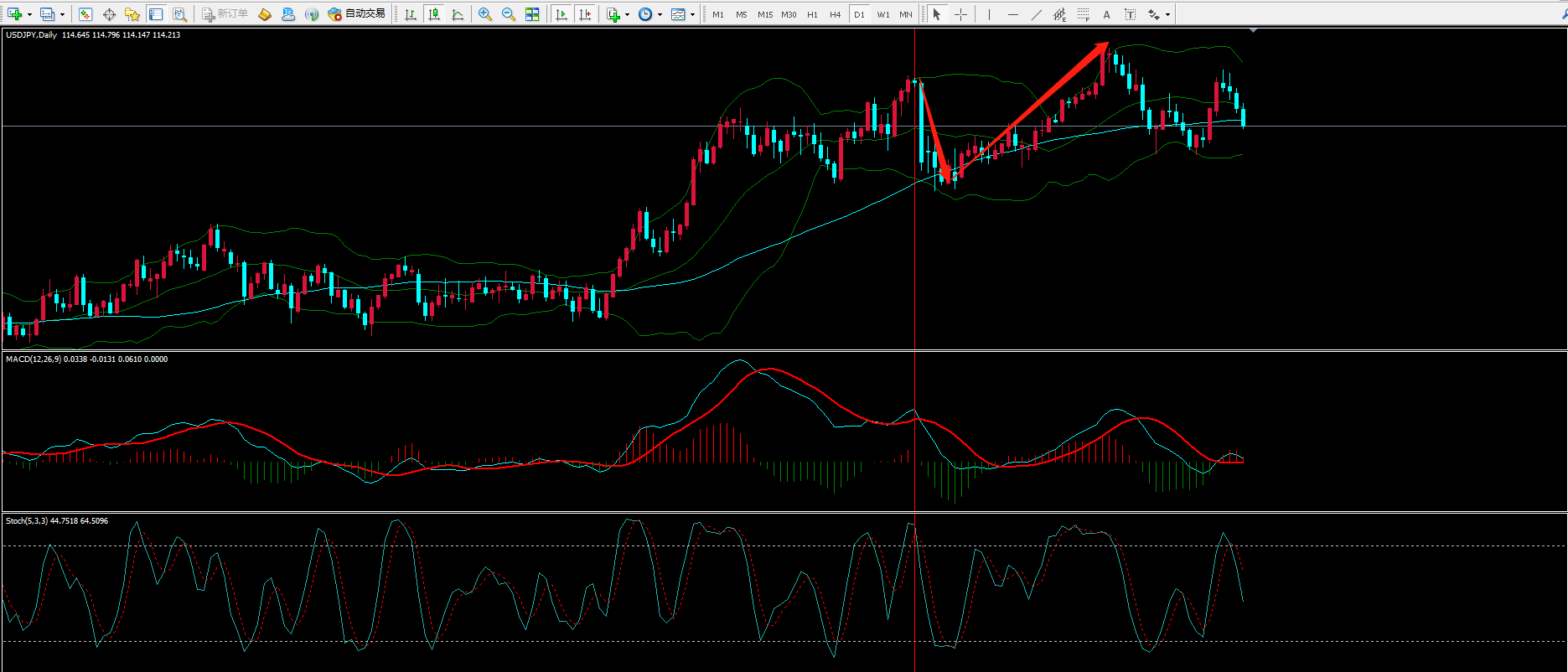Click the MACD(12,26,9) indicator label
Image resolution: width=1568 pixels, height=672 pixels.
point(34,359)
